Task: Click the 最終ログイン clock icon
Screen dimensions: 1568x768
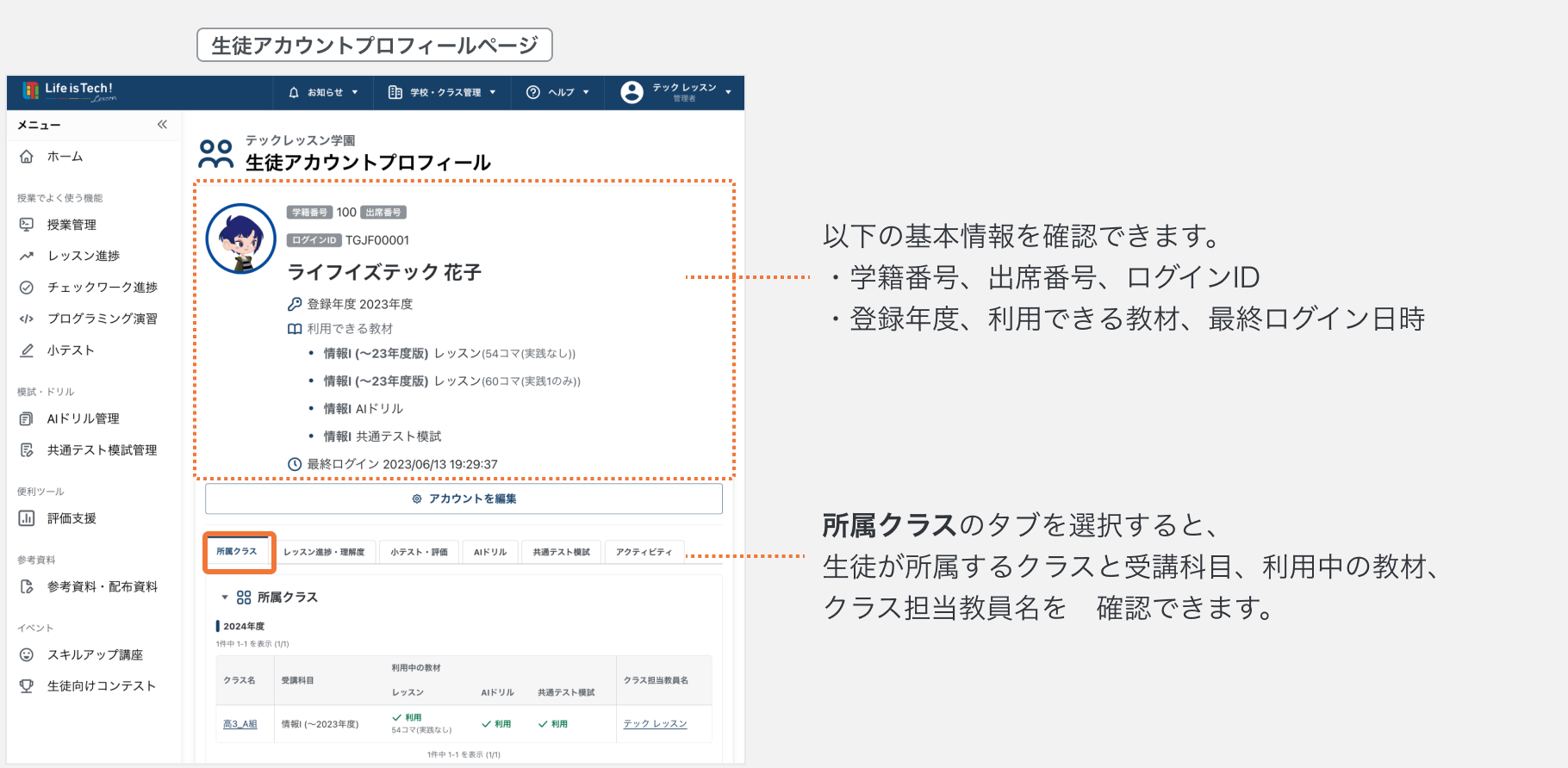Action: (295, 464)
